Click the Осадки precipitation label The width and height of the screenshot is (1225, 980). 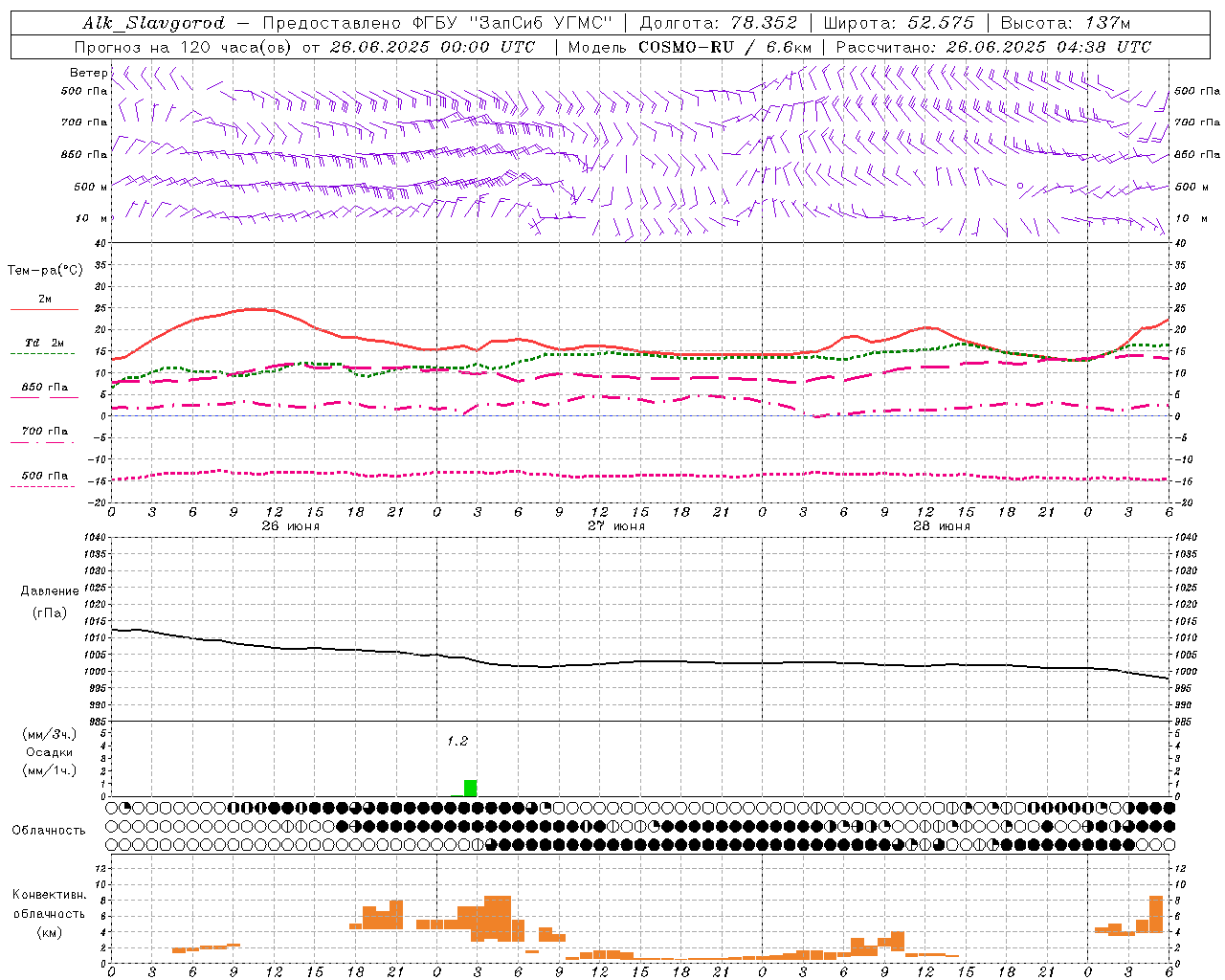pos(49,752)
